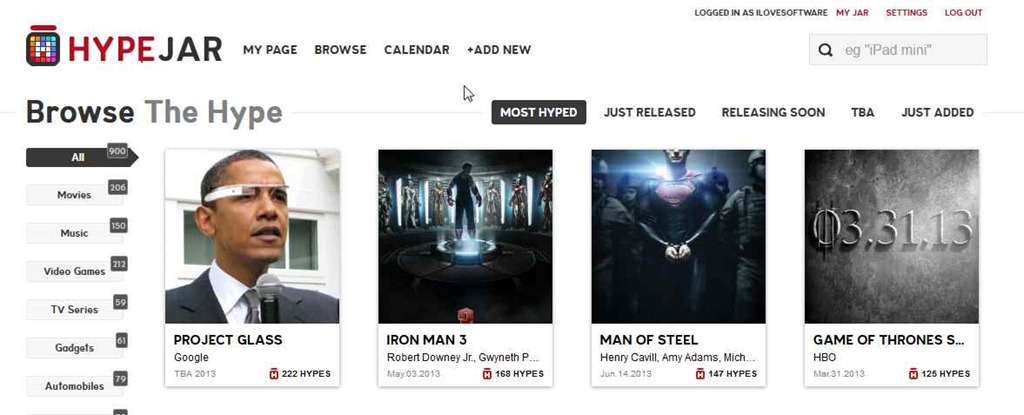
Task: Open Settings from the top bar
Action: (x=906, y=12)
